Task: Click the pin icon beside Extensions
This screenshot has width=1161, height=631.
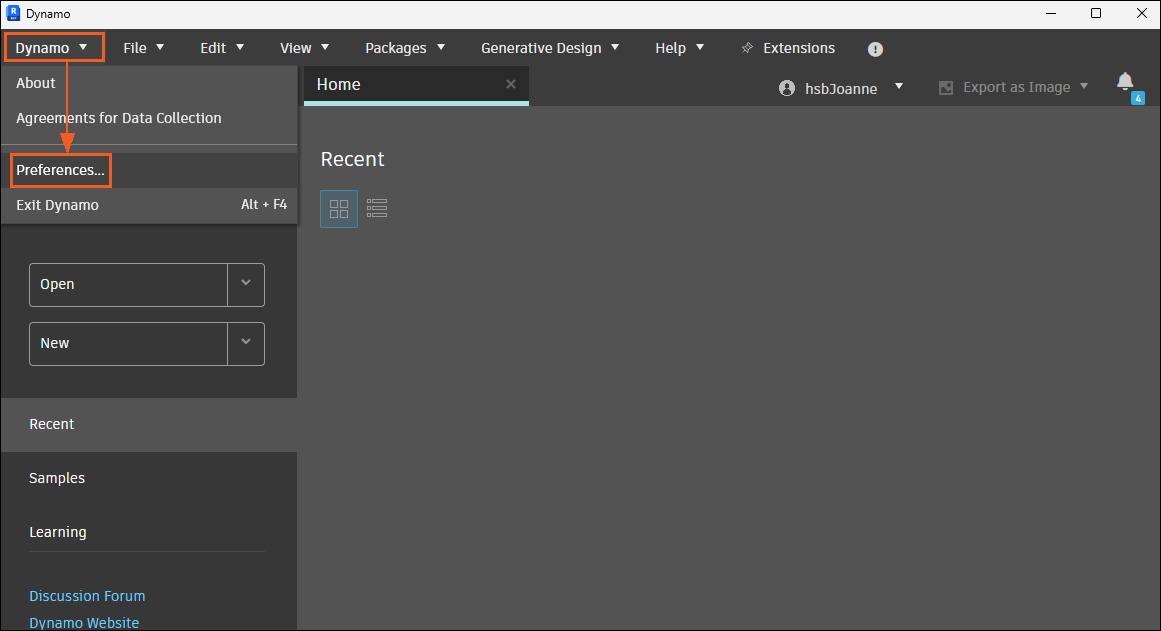Action: coord(748,48)
